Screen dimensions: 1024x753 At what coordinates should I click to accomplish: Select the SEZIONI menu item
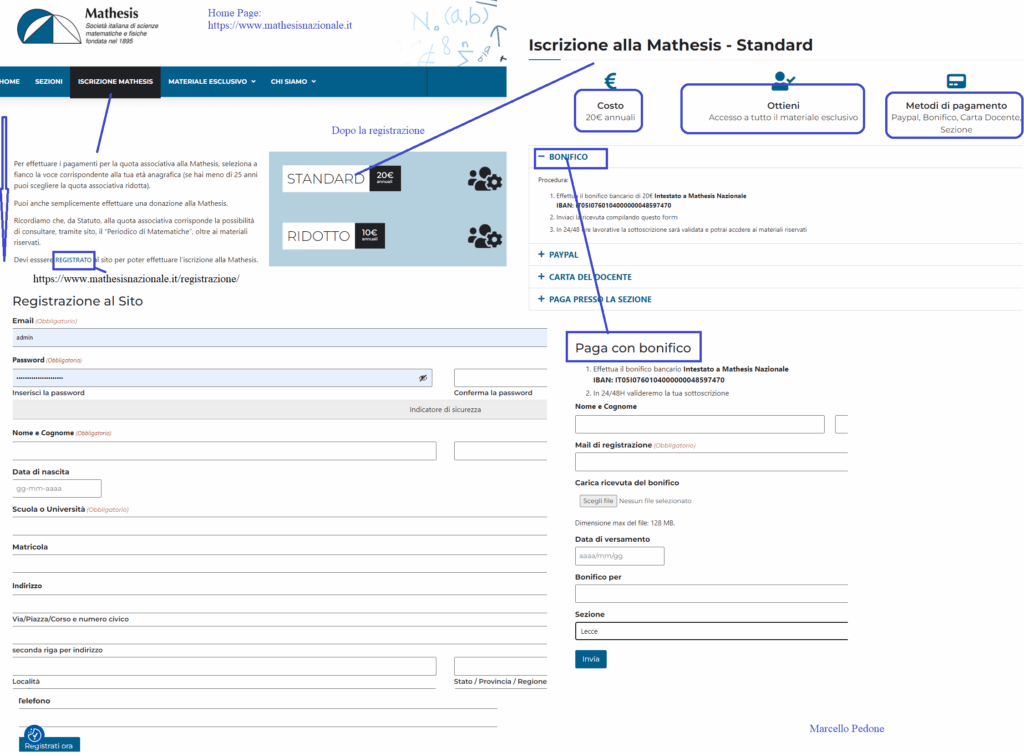pos(49,81)
